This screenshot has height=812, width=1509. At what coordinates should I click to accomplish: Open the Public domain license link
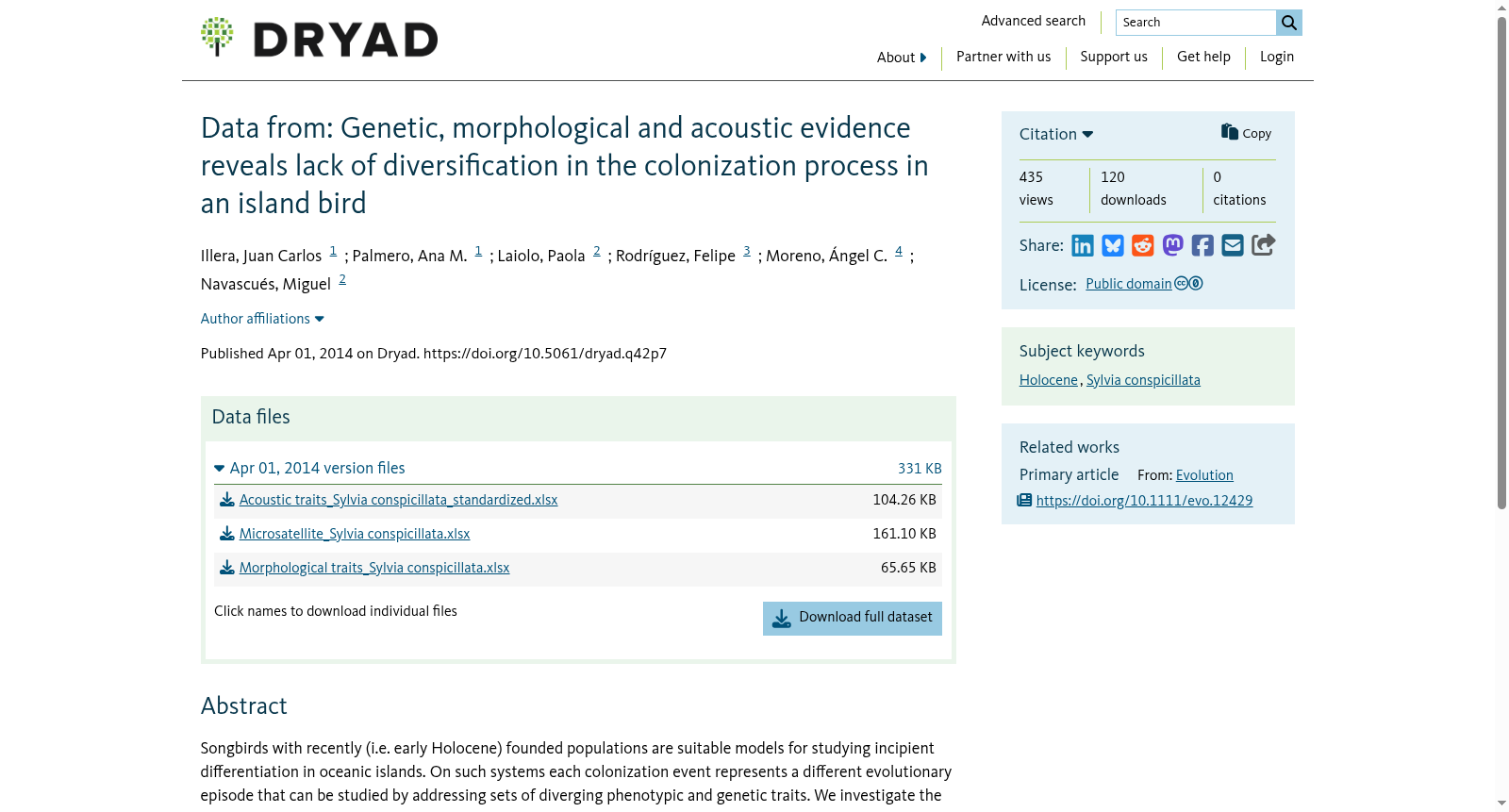pos(1129,284)
